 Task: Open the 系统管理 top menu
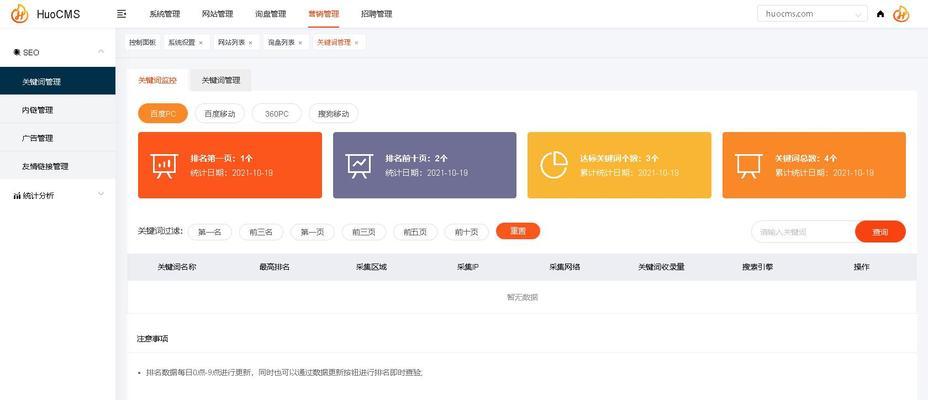coord(165,14)
